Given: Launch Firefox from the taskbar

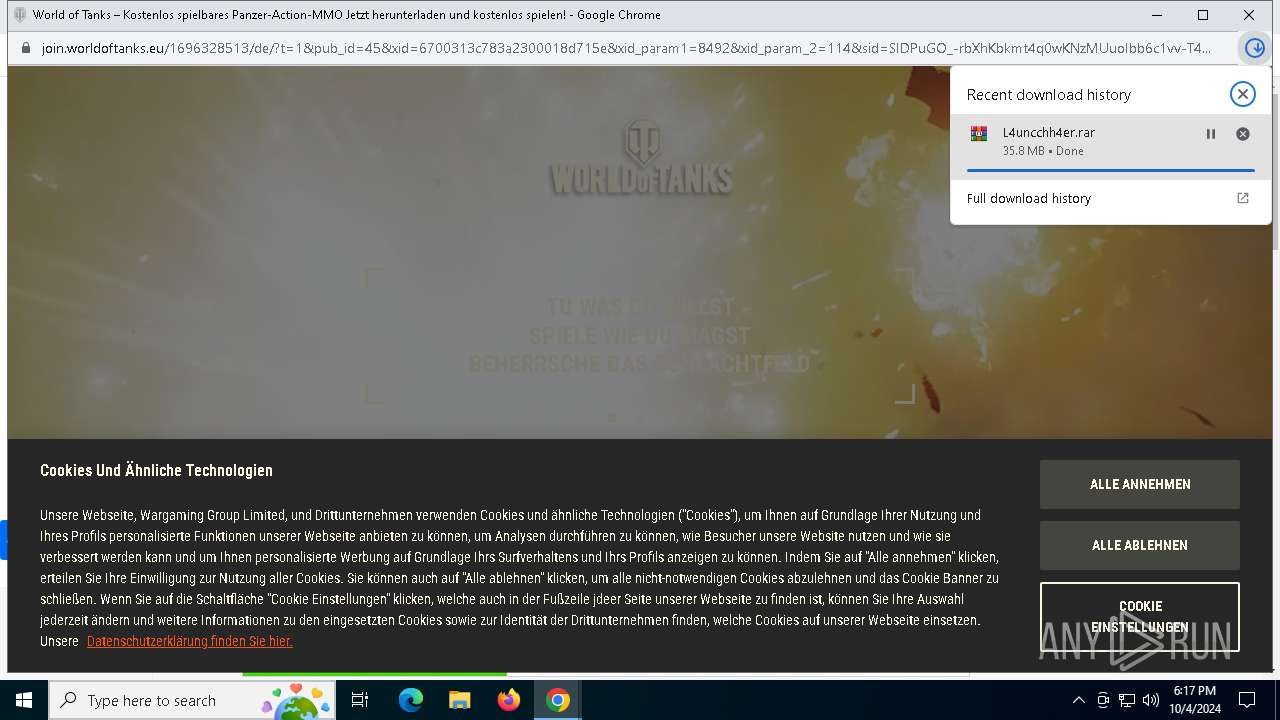Looking at the screenshot, I should click(509, 700).
